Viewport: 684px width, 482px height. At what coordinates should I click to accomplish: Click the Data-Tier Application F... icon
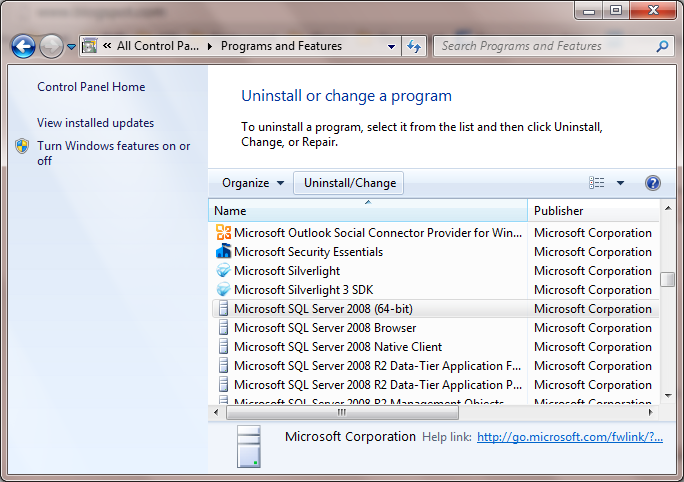click(x=223, y=365)
